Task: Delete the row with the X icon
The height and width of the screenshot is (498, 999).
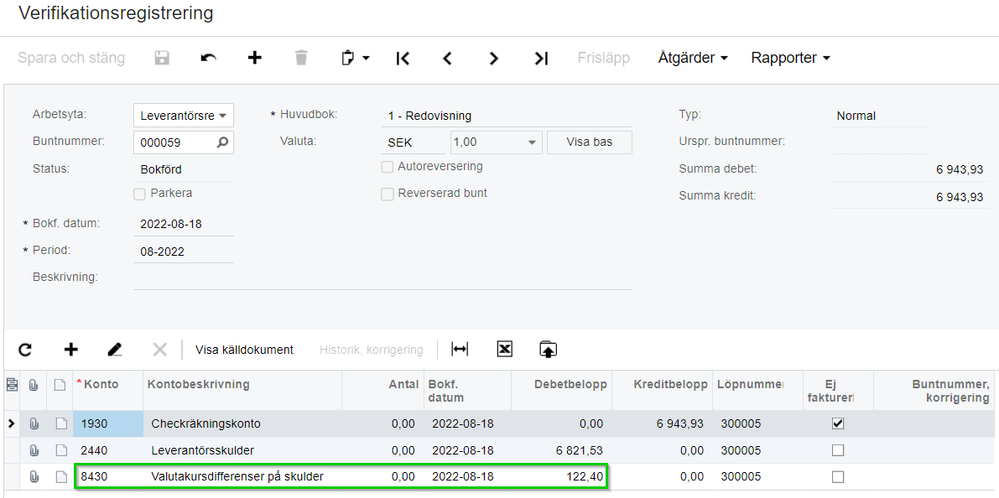Action: click(x=160, y=350)
